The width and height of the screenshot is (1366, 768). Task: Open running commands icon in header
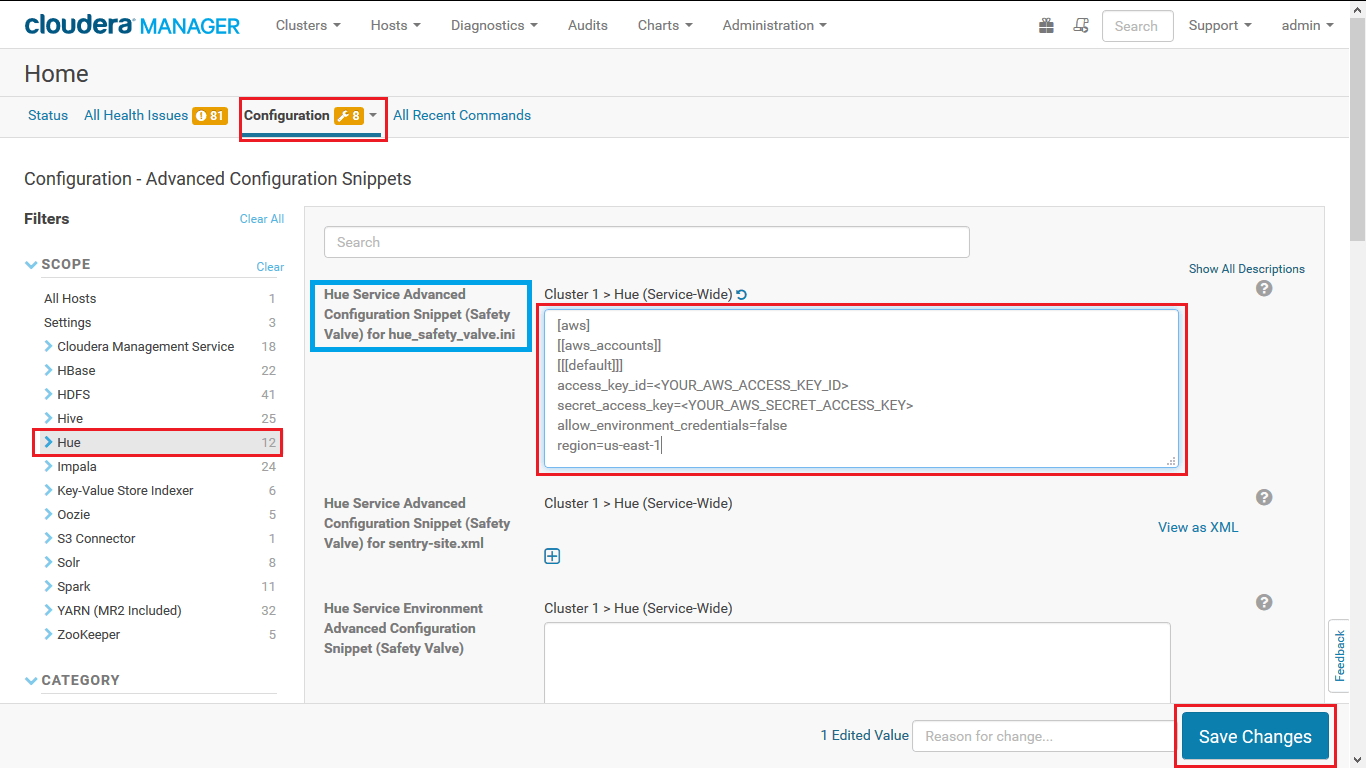point(1081,26)
